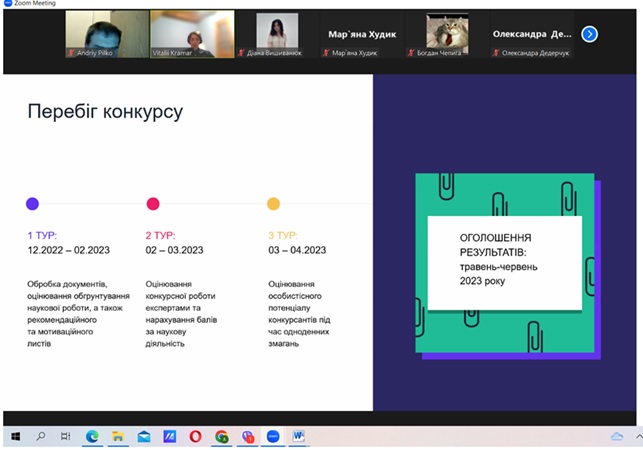Open Task View on the taskbar
Viewport: 643px width, 450px height.
(66, 436)
